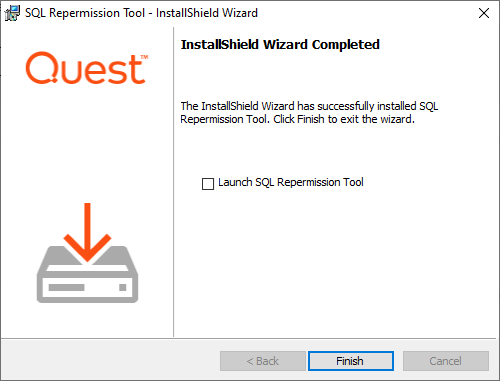Click the small square light on the drive graphic

click(x=123, y=287)
